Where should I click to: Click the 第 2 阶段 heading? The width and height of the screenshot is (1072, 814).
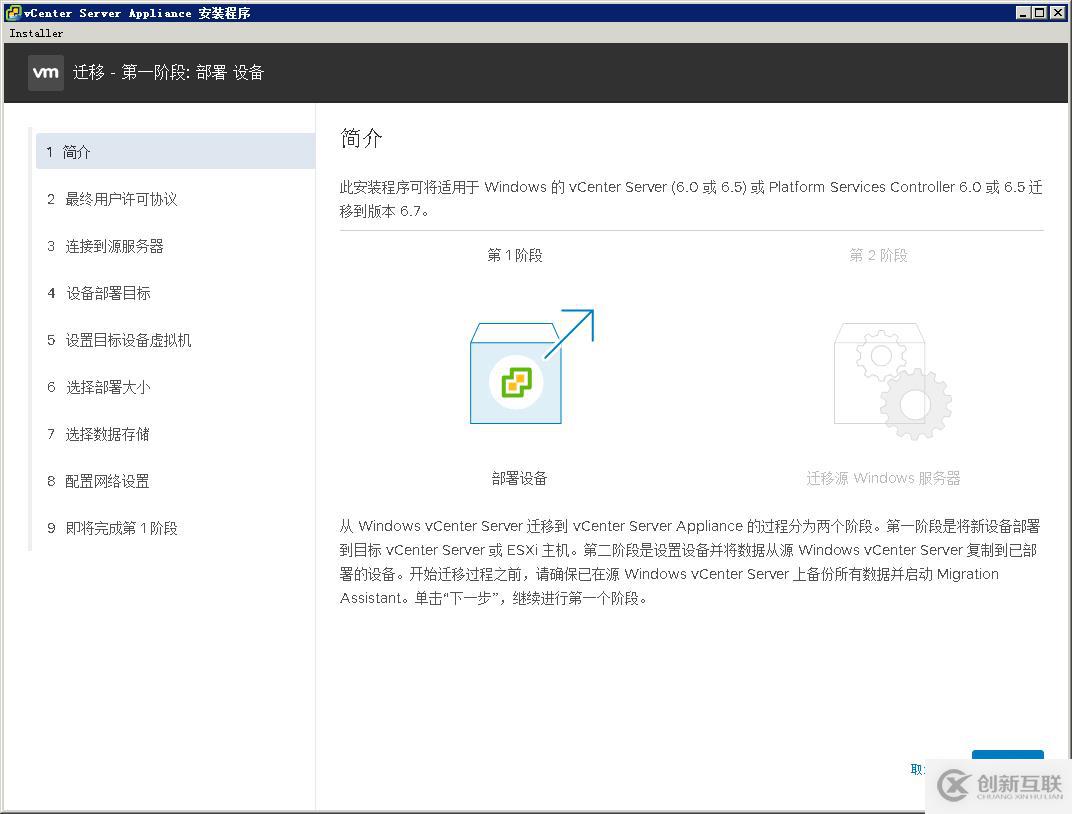[x=879, y=255]
